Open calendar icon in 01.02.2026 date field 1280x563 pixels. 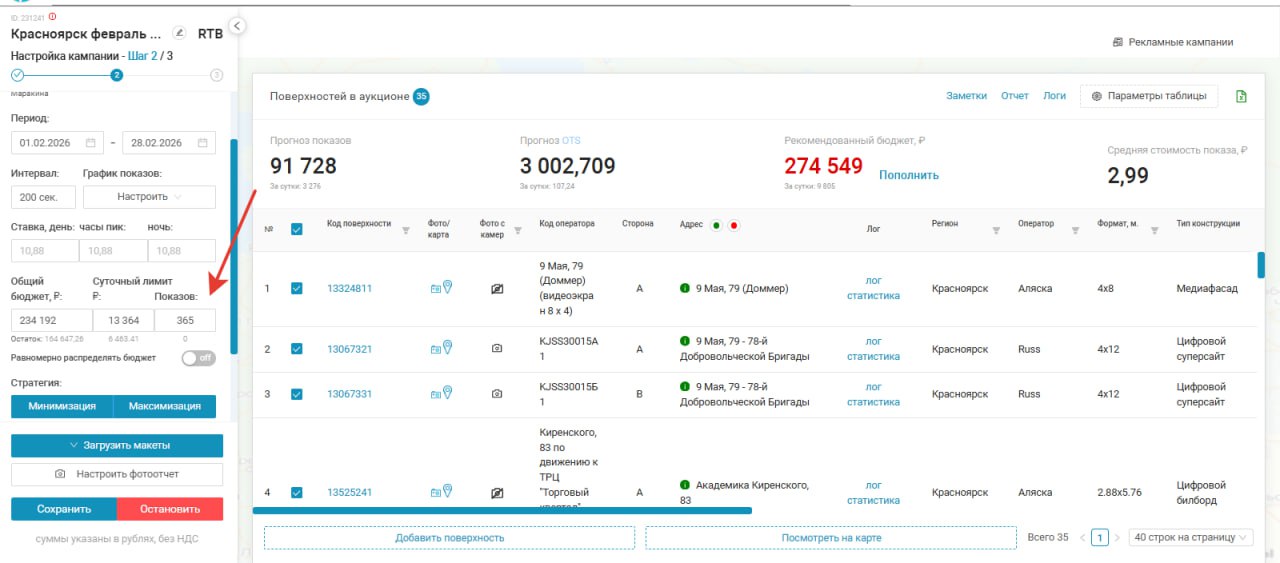[90, 143]
